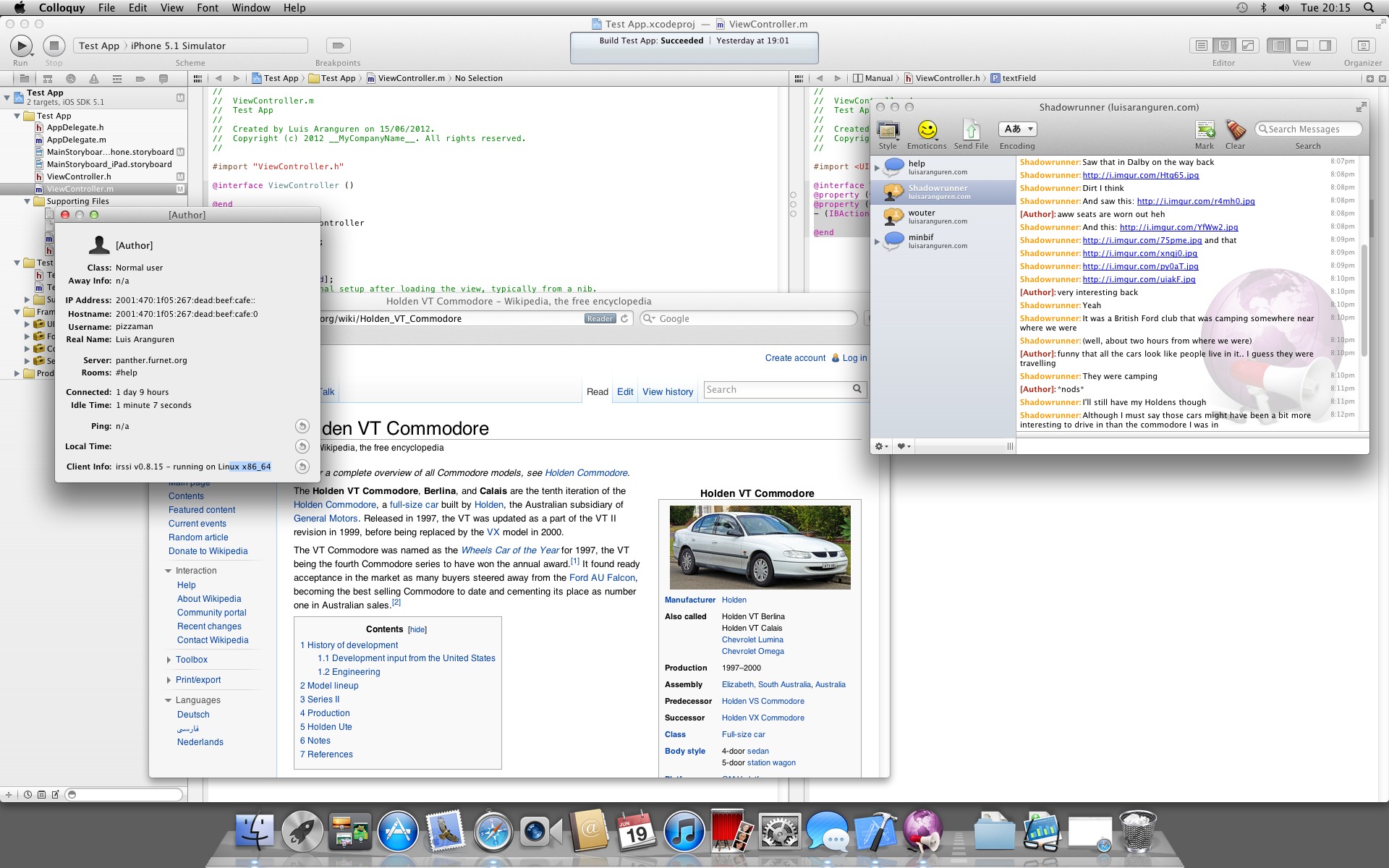
Task: Toggle the Navigator pane view button
Action: [x=1279, y=46]
